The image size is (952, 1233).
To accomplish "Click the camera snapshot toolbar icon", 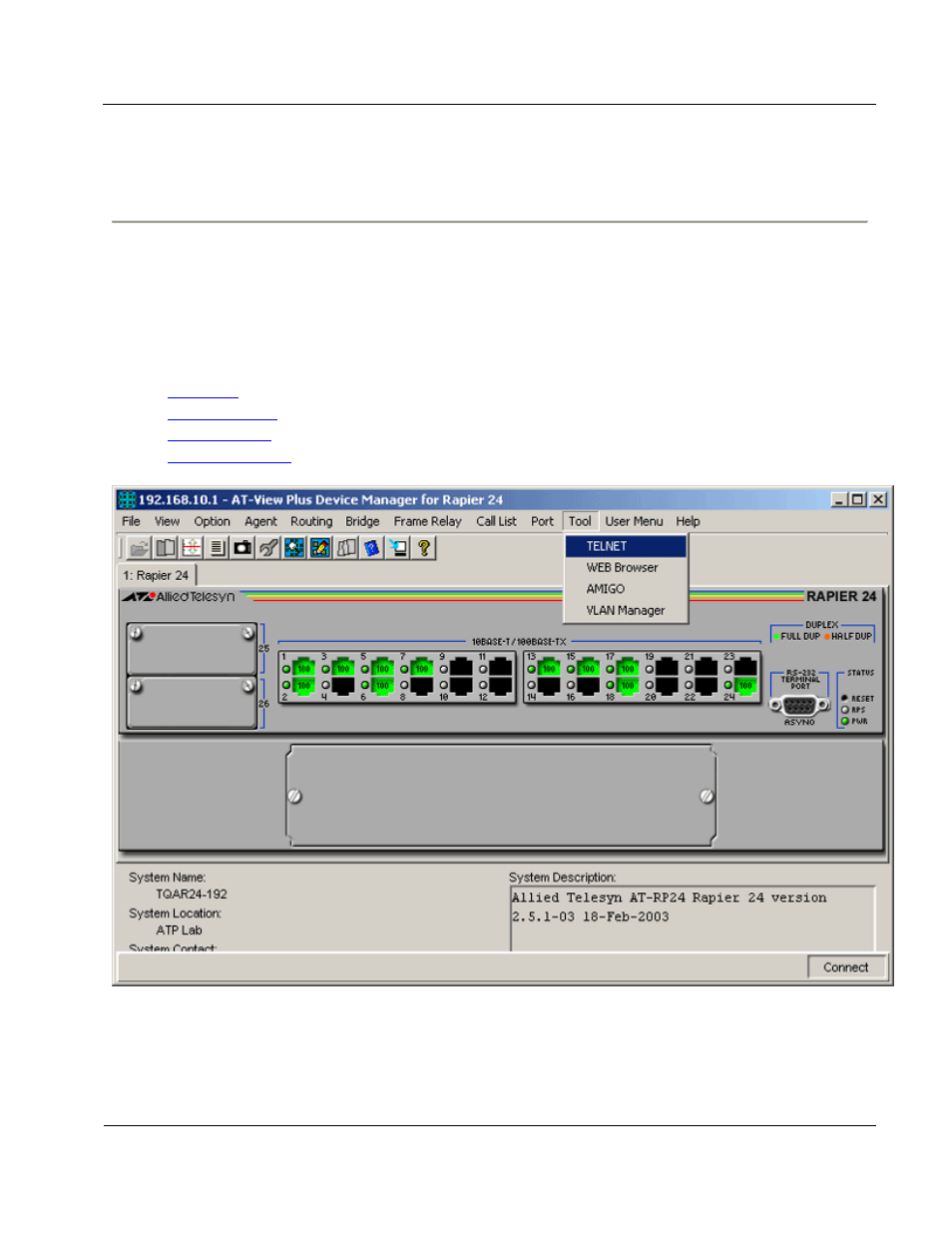I will pos(242,547).
